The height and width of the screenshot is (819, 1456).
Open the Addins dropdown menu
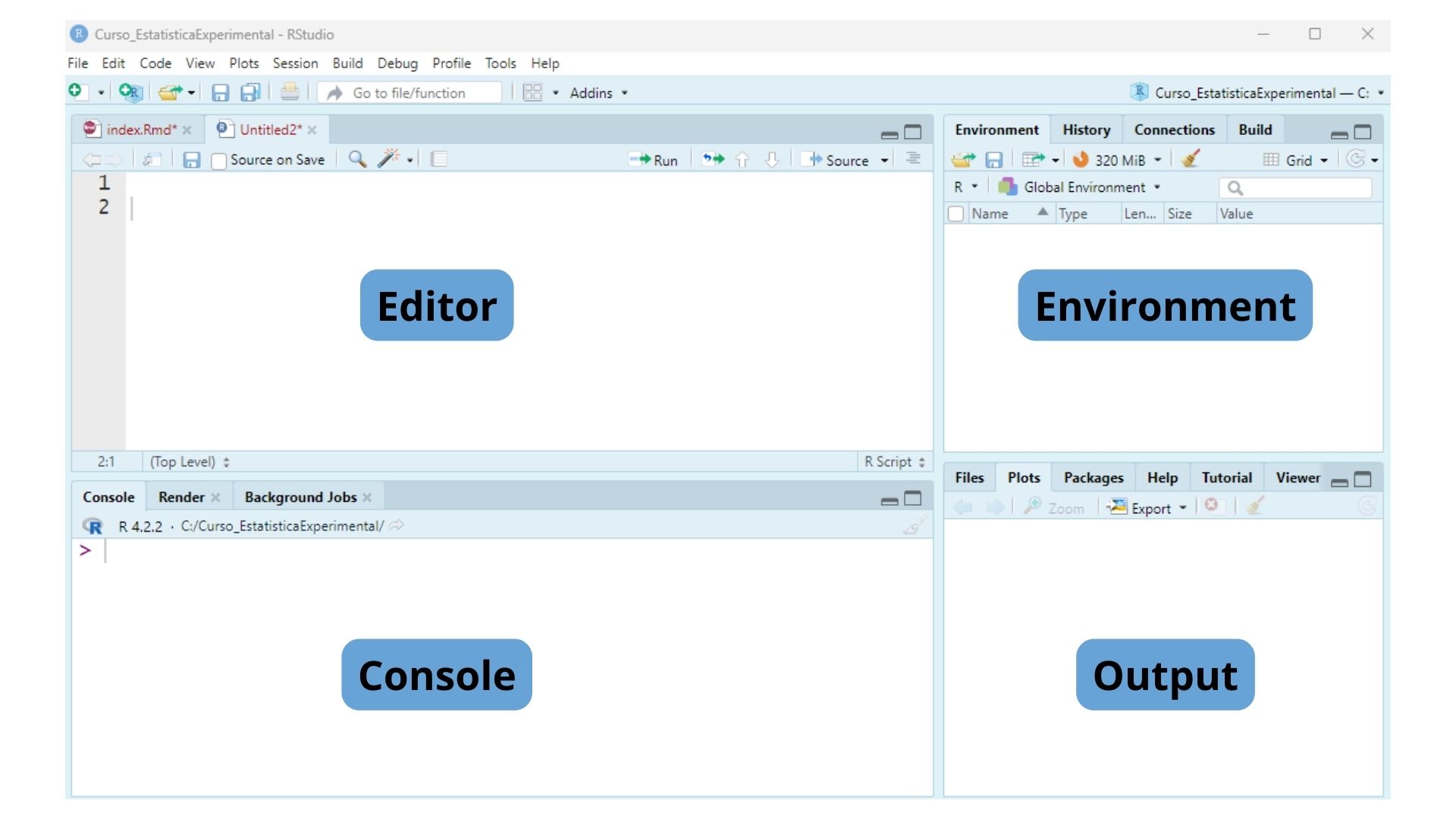coord(598,93)
